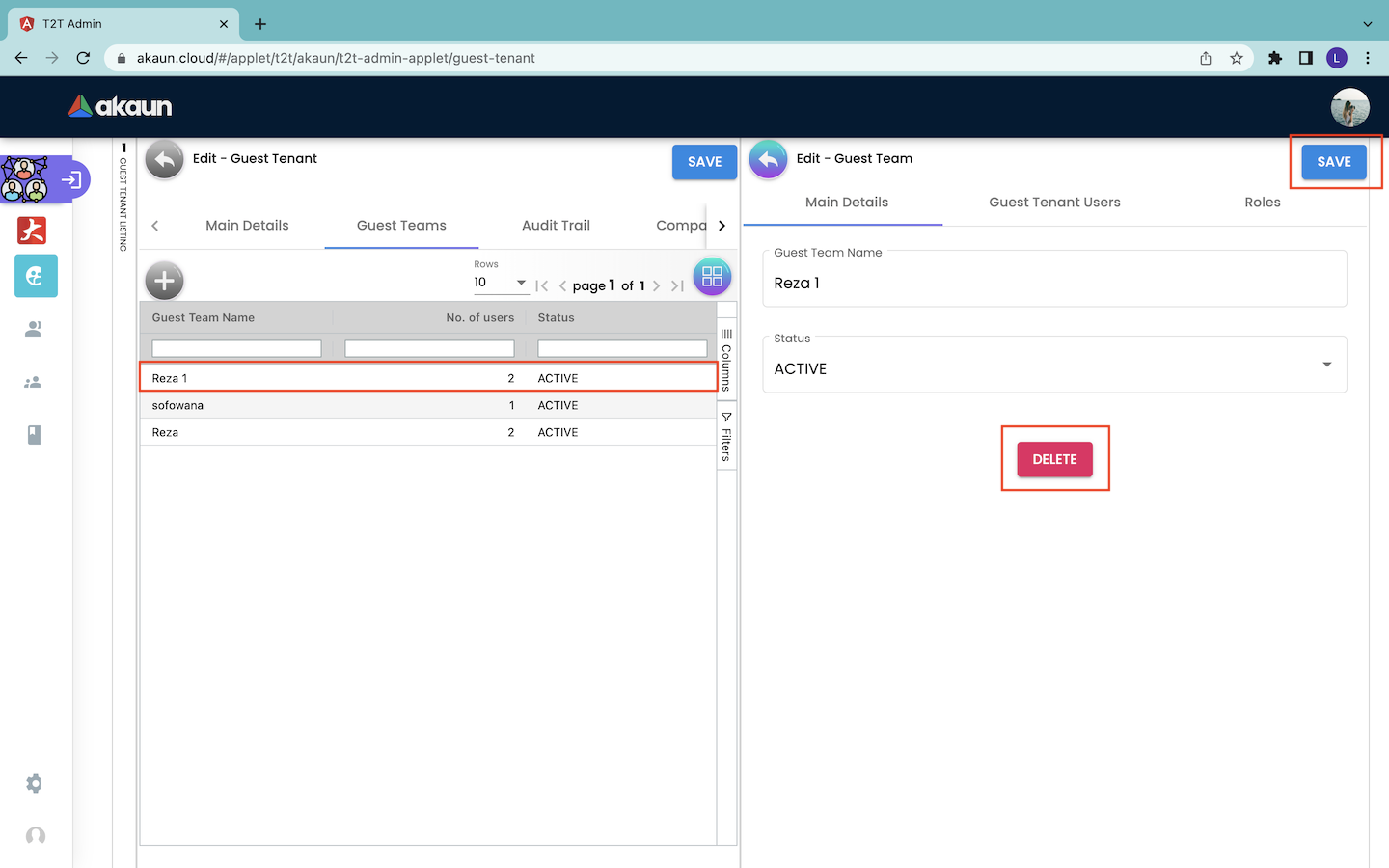The height and width of the screenshot is (868, 1389).
Task: Open the red runner applet sidebar icon
Action: pos(33,231)
